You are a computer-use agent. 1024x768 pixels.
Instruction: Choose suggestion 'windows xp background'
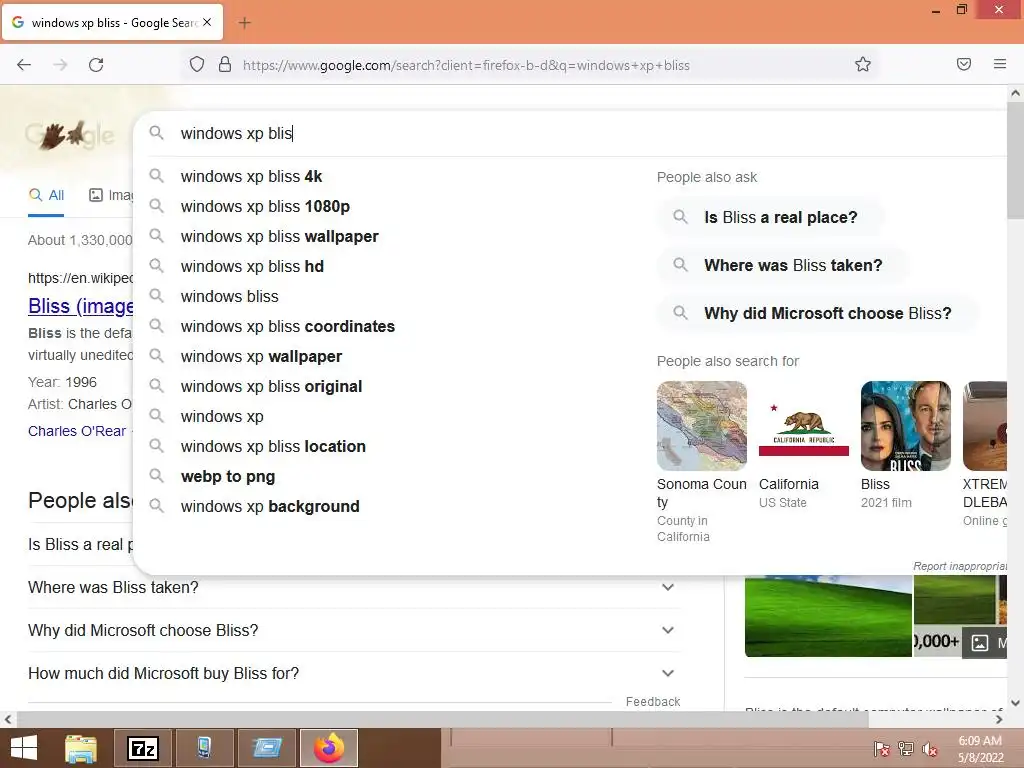pyautogui.click(x=270, y=507)
